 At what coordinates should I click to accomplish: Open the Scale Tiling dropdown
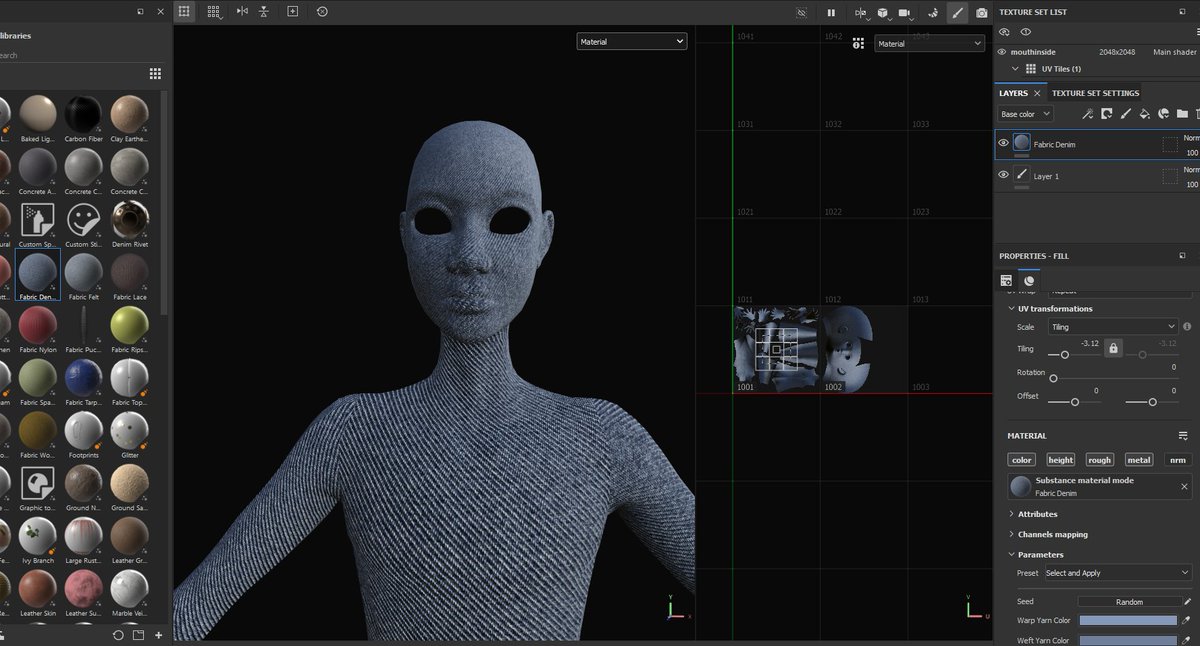pyautogui.click(x=1113, y=327)
